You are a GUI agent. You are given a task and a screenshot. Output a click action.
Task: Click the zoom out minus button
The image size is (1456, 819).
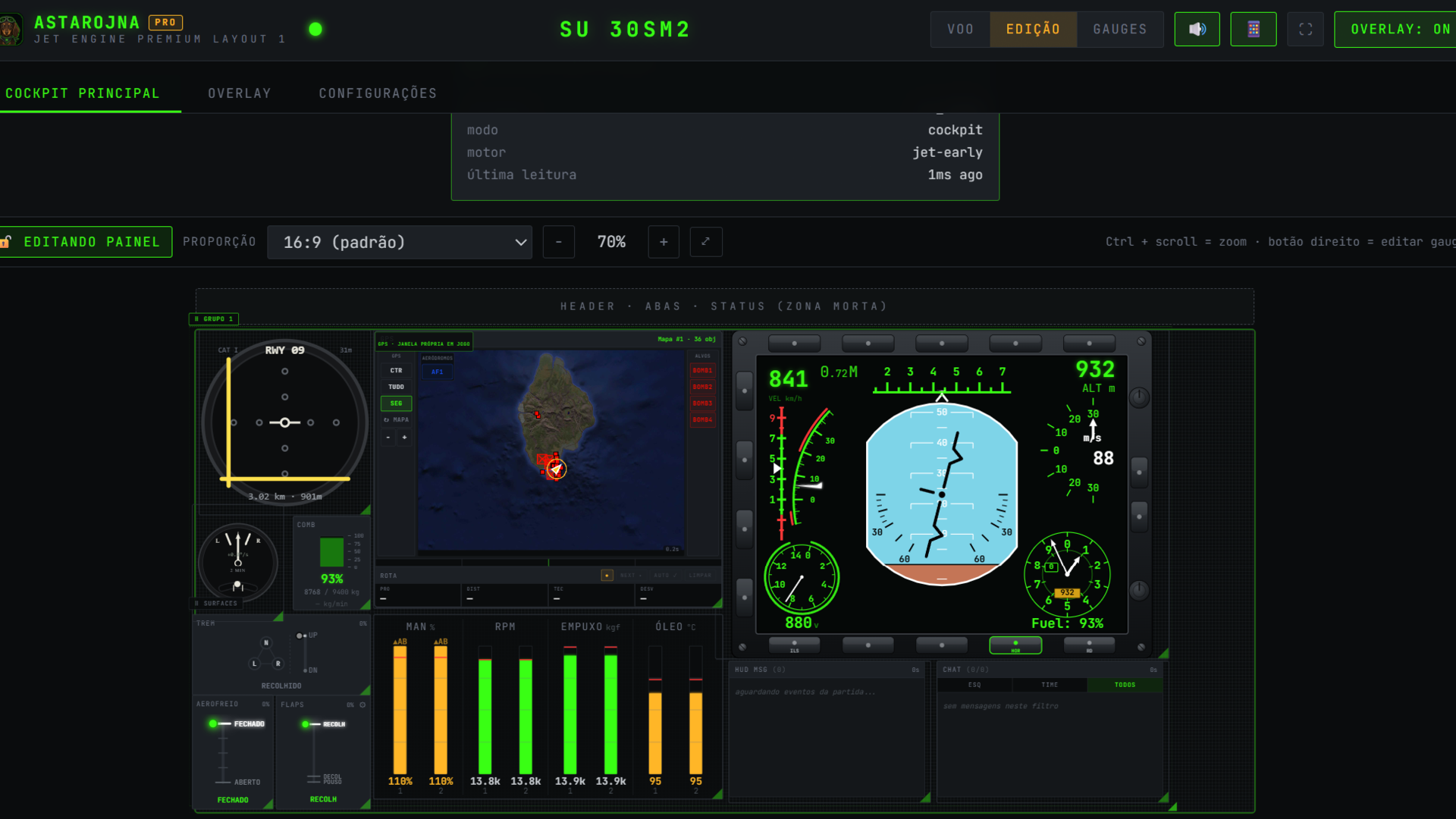pyautogui.click(x=559, y=242)
